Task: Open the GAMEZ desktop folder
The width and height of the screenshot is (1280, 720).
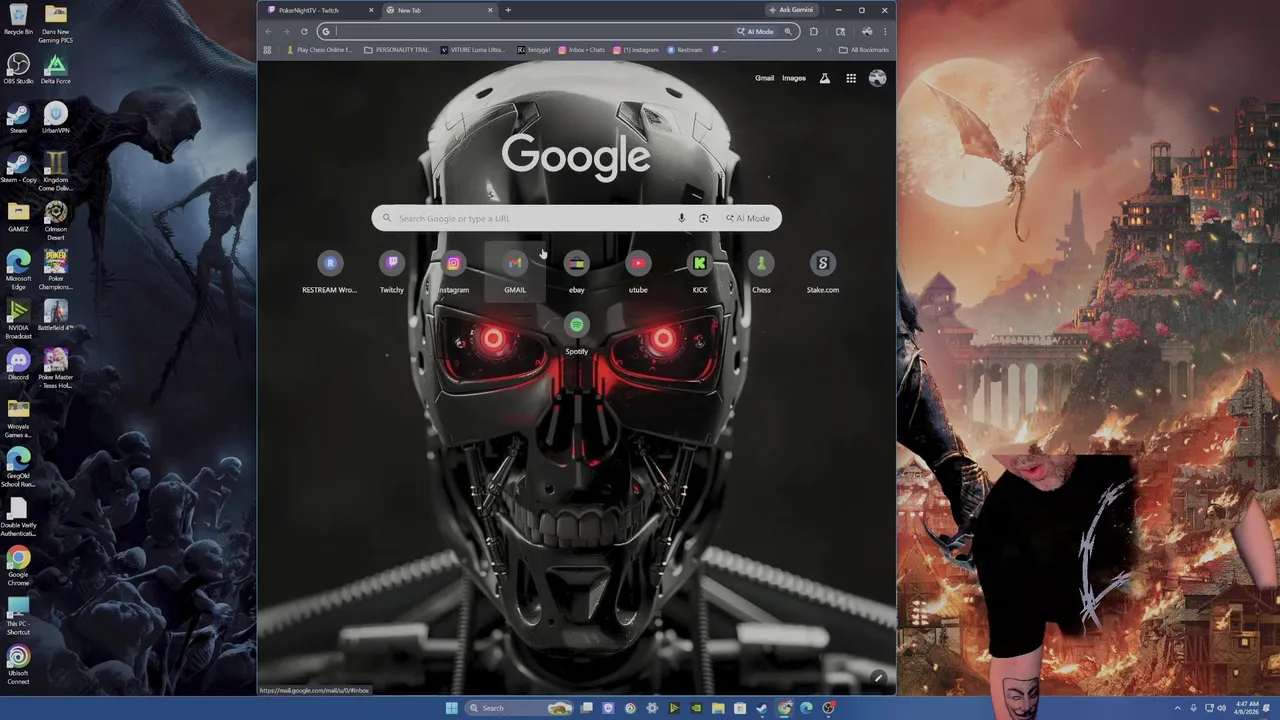Action: click(x=18, y=217)
